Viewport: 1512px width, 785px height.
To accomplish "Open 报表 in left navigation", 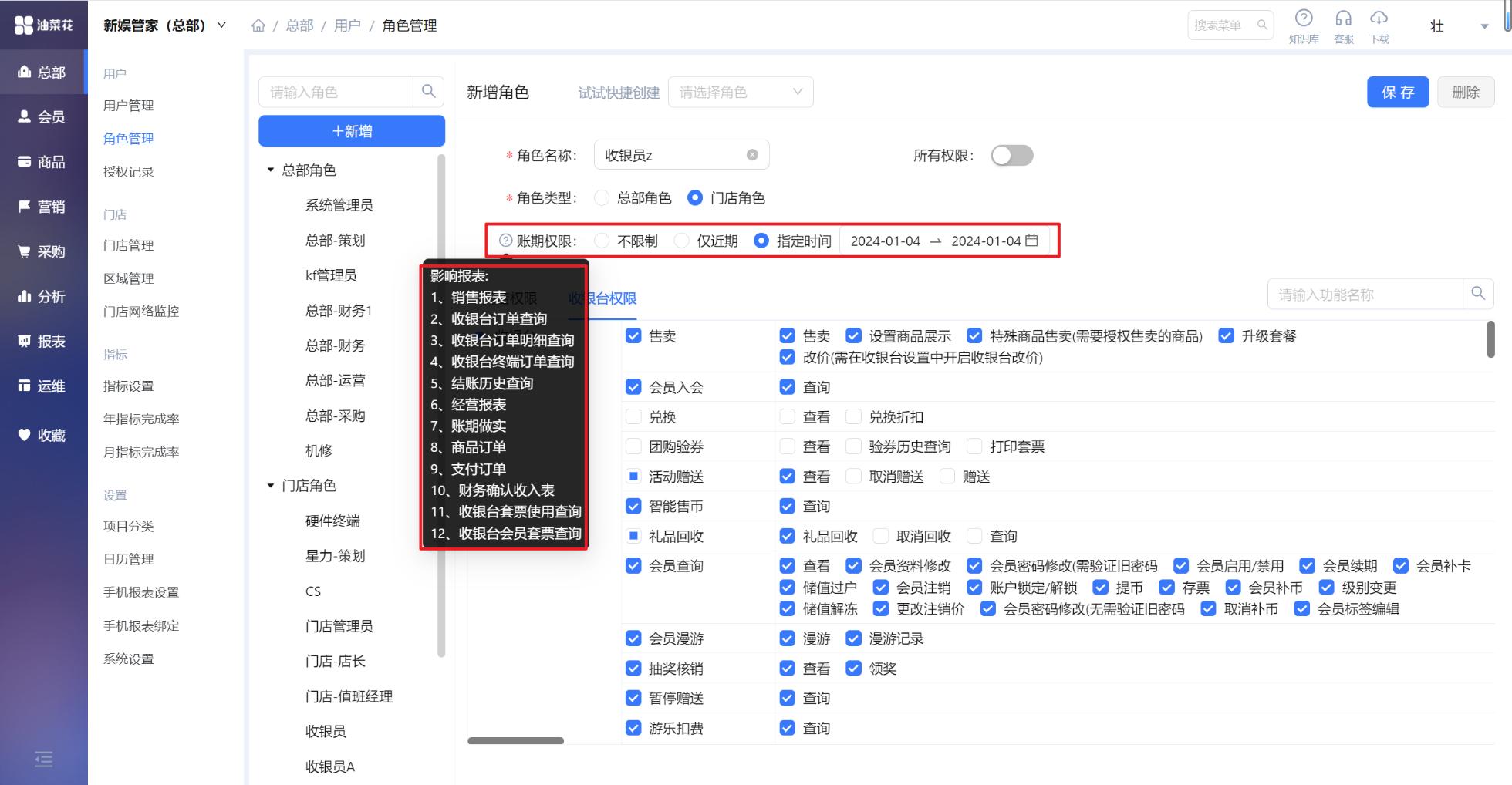I will pyautogui.click(x=43, y=341).
